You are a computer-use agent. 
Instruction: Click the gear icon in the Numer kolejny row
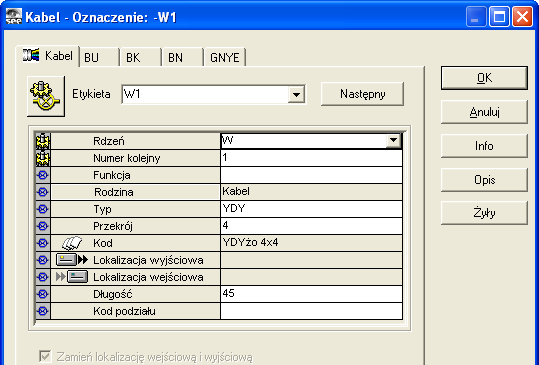[x=43, y=158]
